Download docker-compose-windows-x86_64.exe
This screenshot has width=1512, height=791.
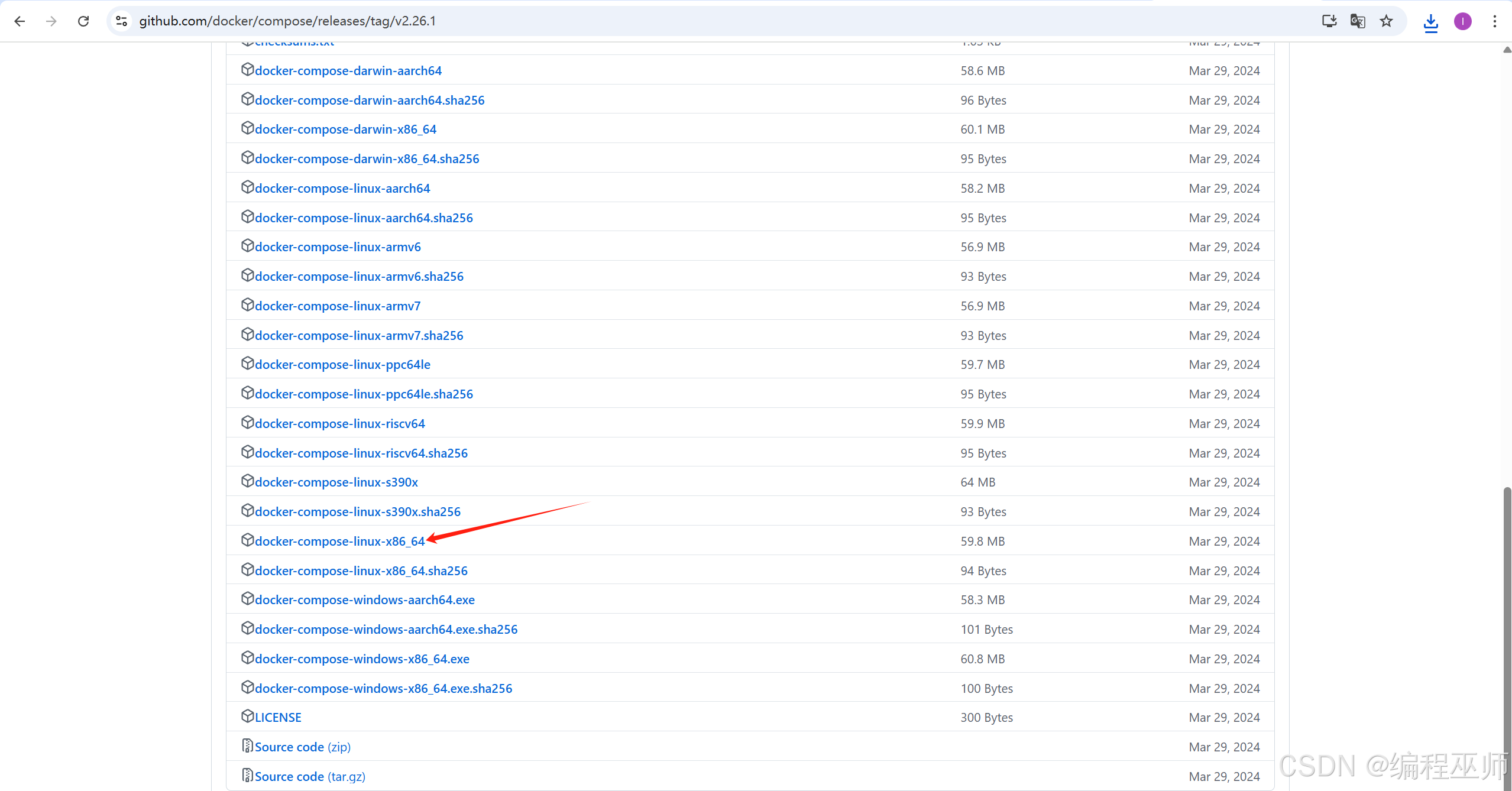pos(362,659)
